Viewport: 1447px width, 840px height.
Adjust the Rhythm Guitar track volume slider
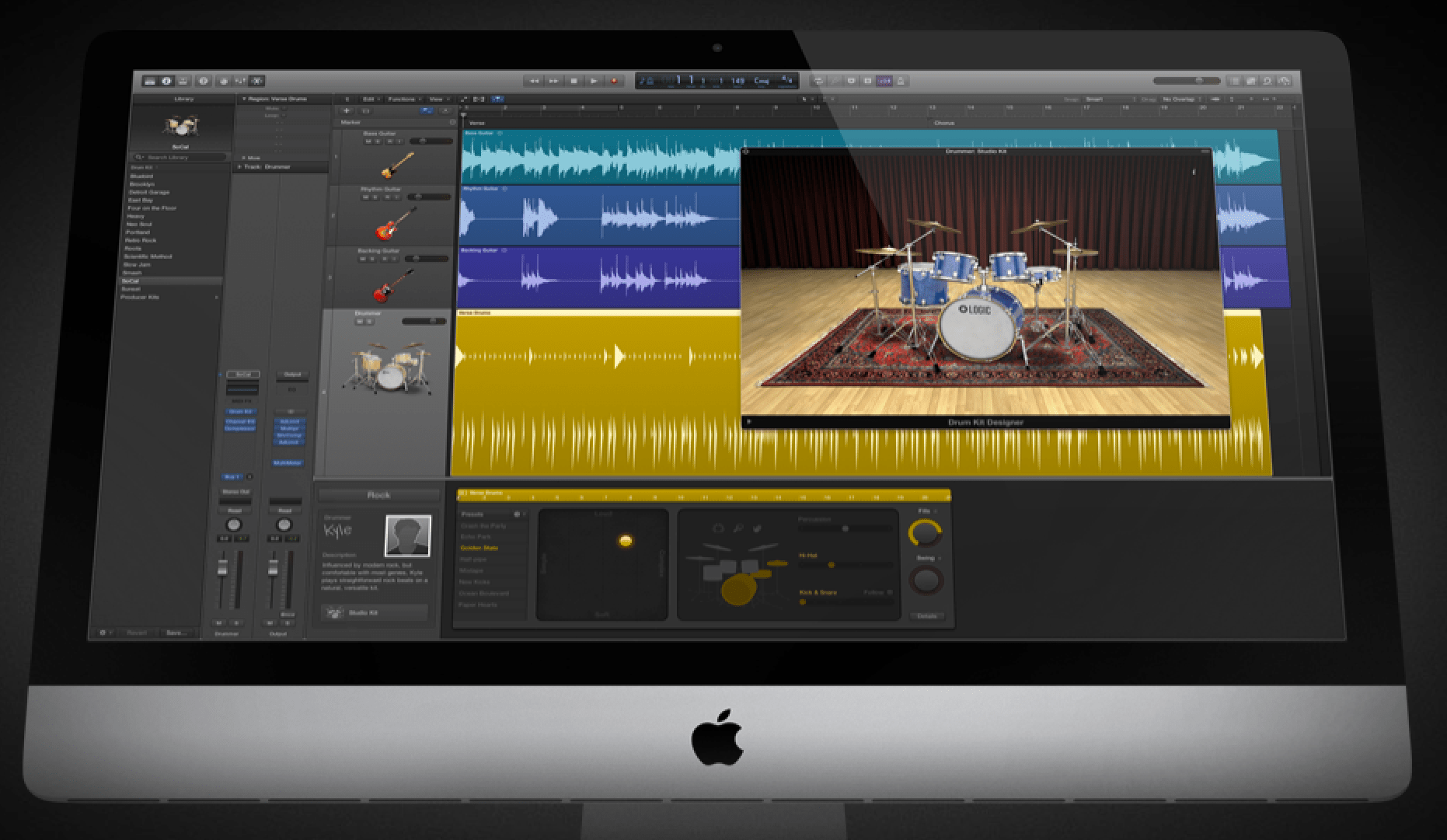point(429,197)
